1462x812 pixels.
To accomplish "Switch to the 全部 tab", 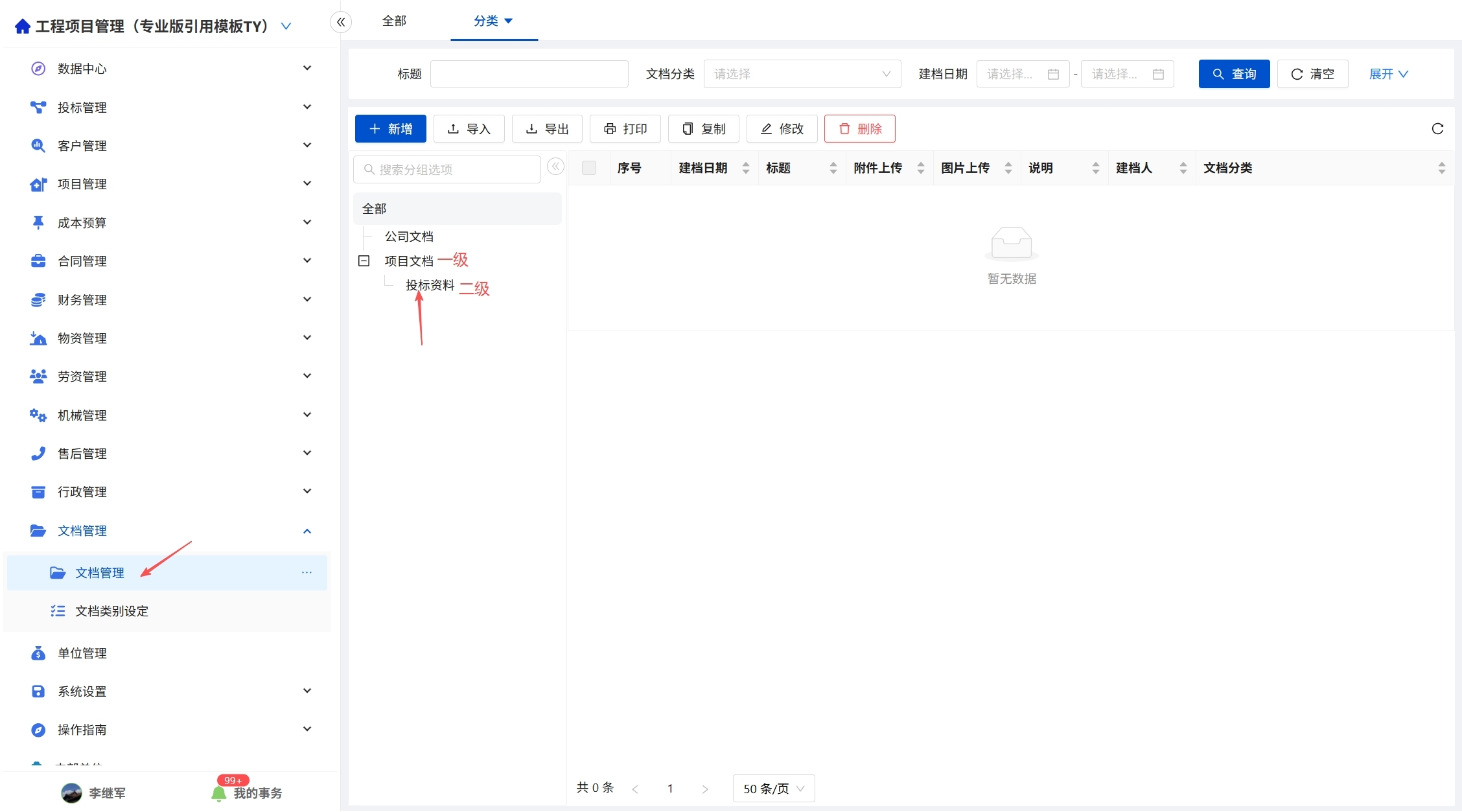I will click(x=394, y=21).
